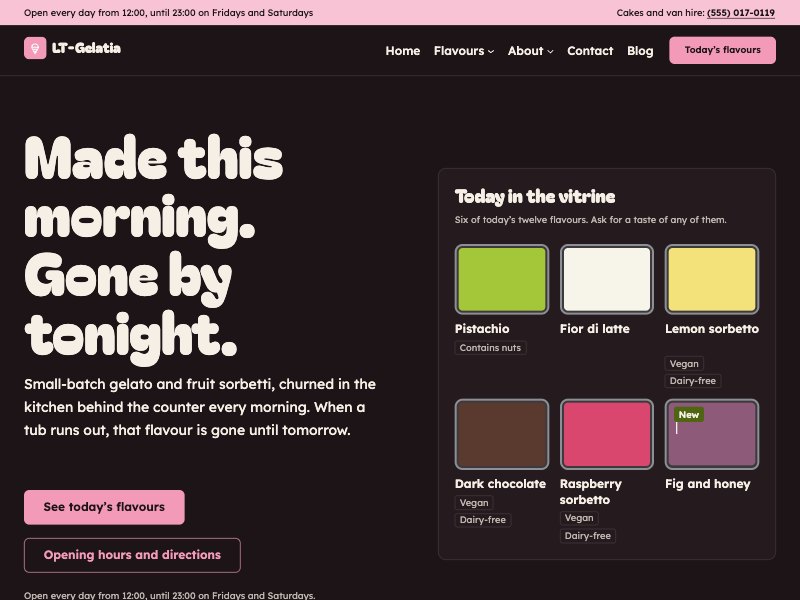800x600 pixels.
Task: Click the Vegan tag under Lemon sorbetto
Action: pos(684,364)
